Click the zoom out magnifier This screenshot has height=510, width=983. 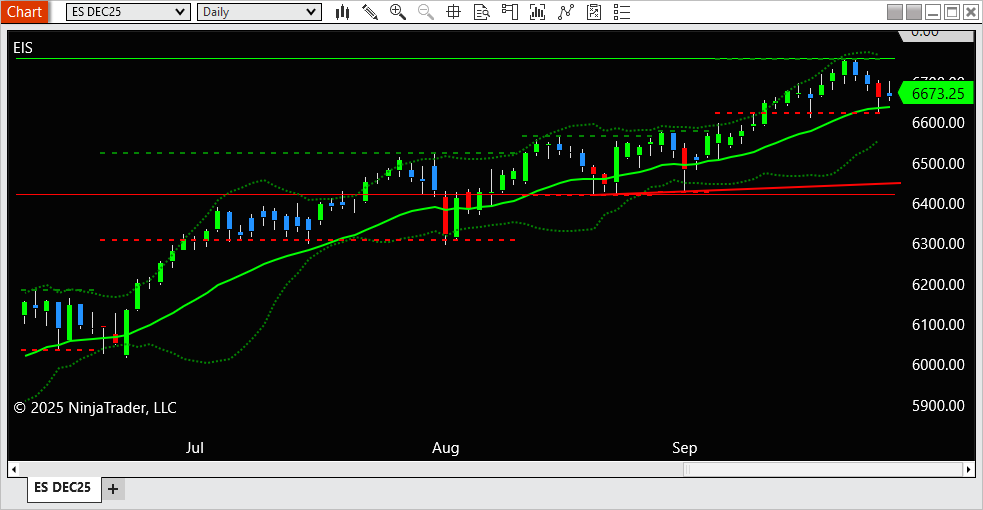[x=426, y=12]
